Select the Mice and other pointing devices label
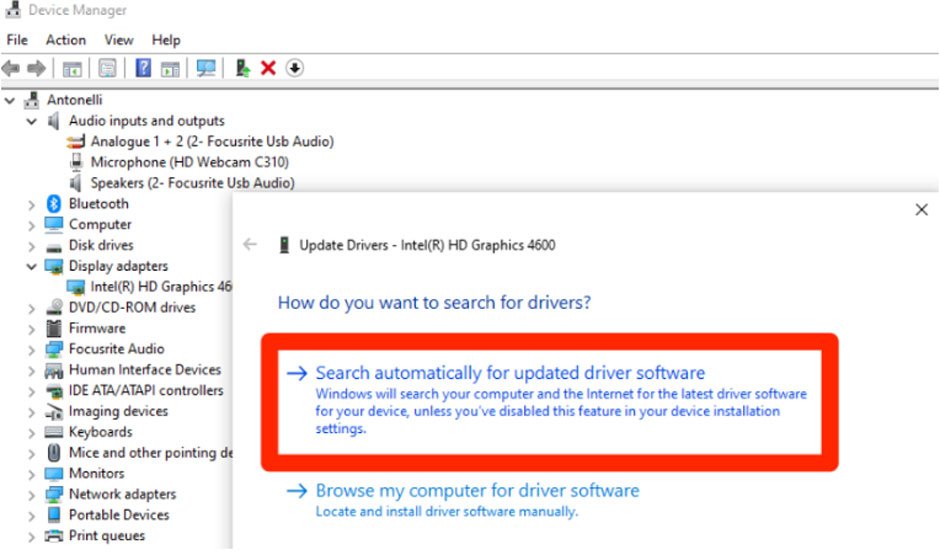This screenshot has height=555, width=940. (x=150, y=453)
